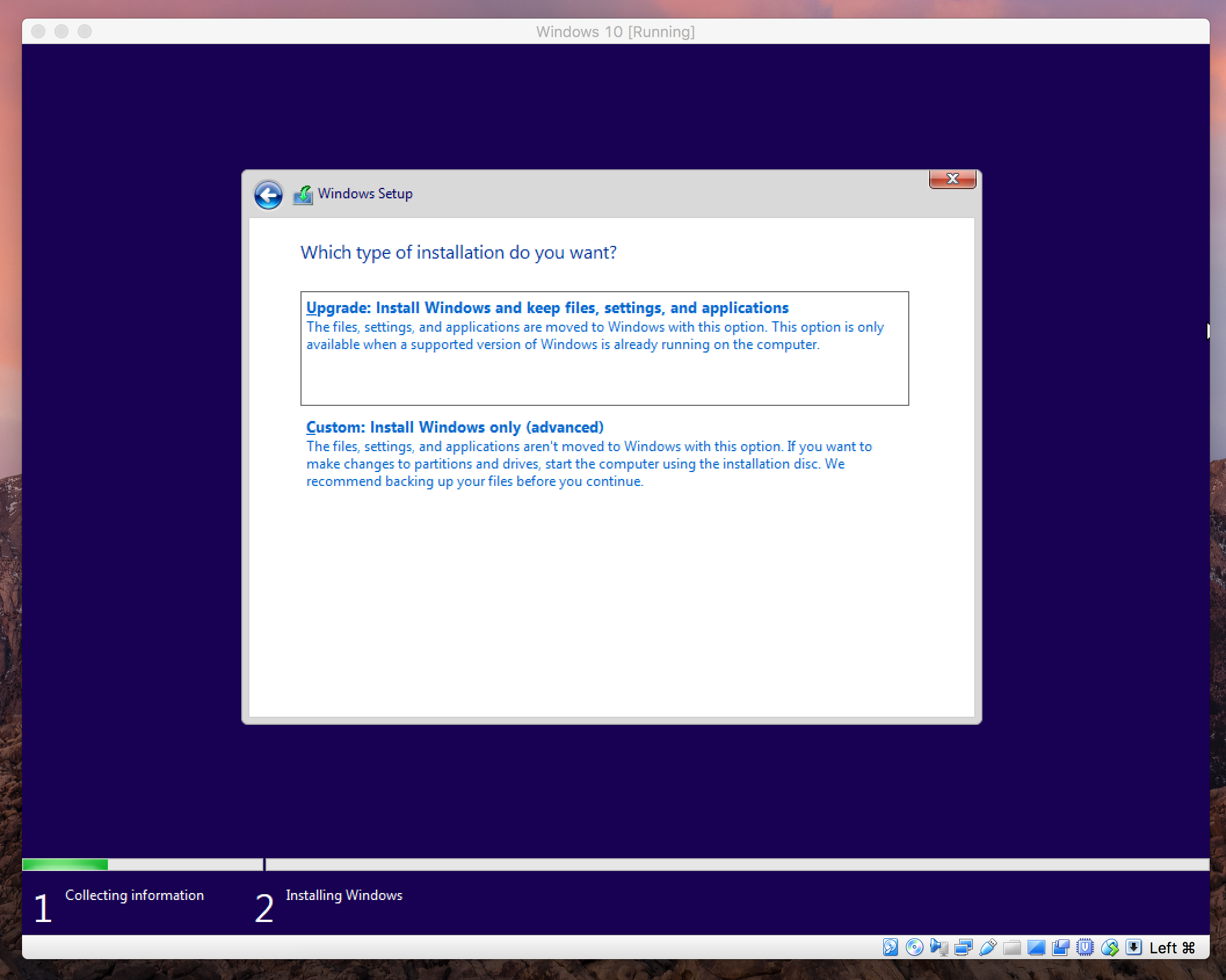Click the VirtualBox window zoom button
Screen dimensions: 1226x980
pos(85,31)
